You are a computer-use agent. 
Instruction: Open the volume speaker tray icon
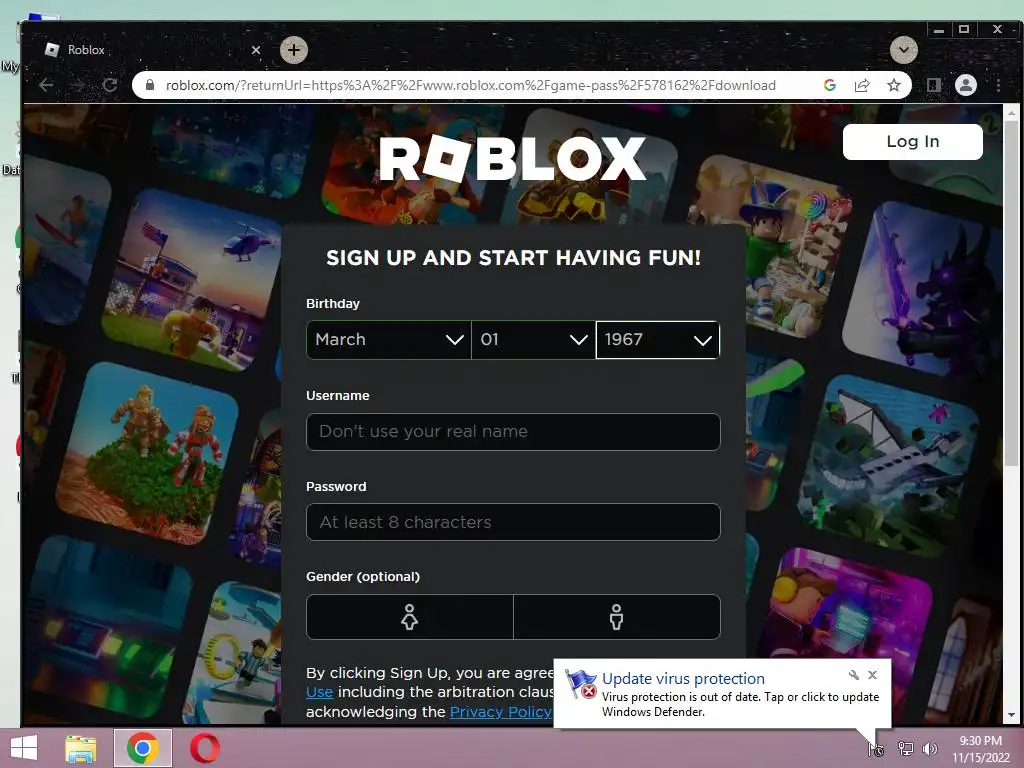(930, 749)
